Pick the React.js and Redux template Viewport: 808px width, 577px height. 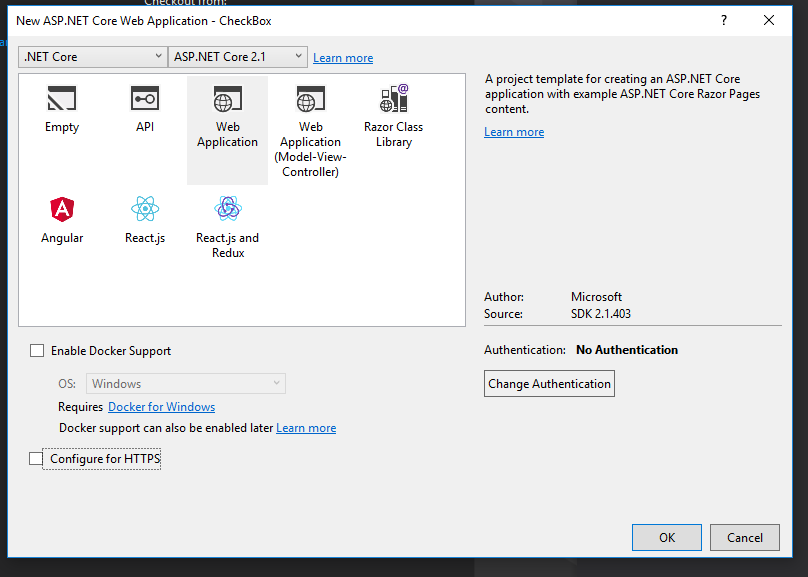[x=227, y=226]
